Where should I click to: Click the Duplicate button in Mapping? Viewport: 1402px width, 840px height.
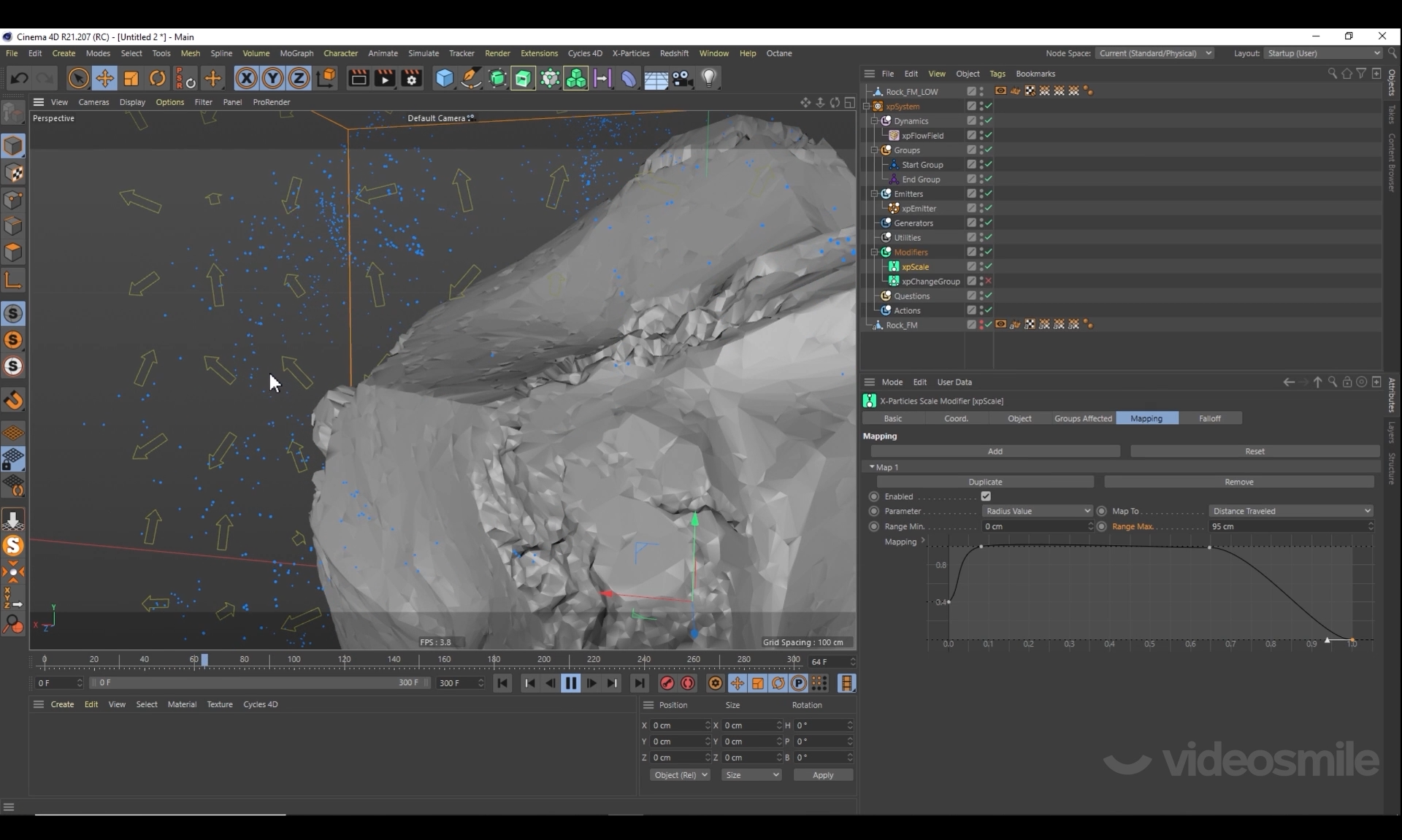coord(985,482)
